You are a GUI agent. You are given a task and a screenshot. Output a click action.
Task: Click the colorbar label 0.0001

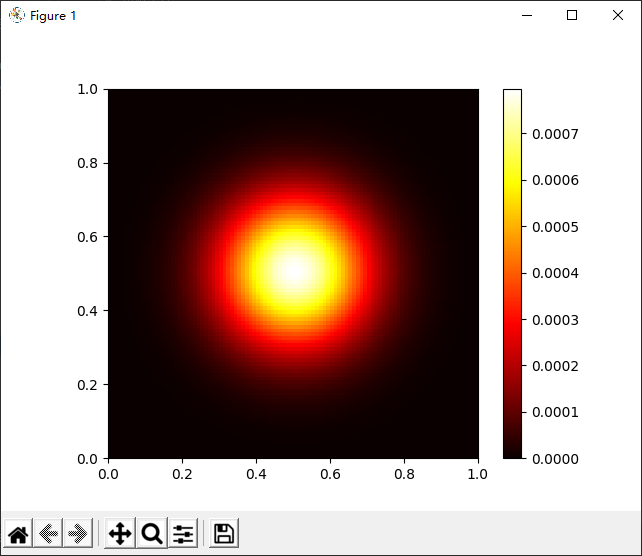555,412
